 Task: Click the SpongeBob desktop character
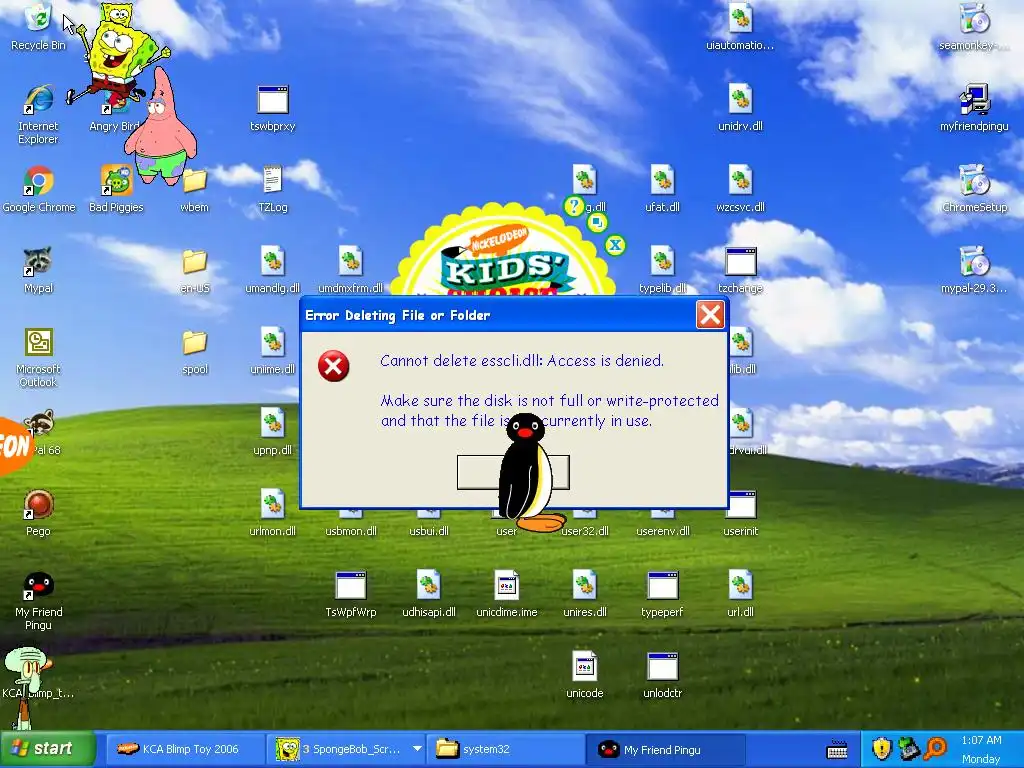pos(118,54)
